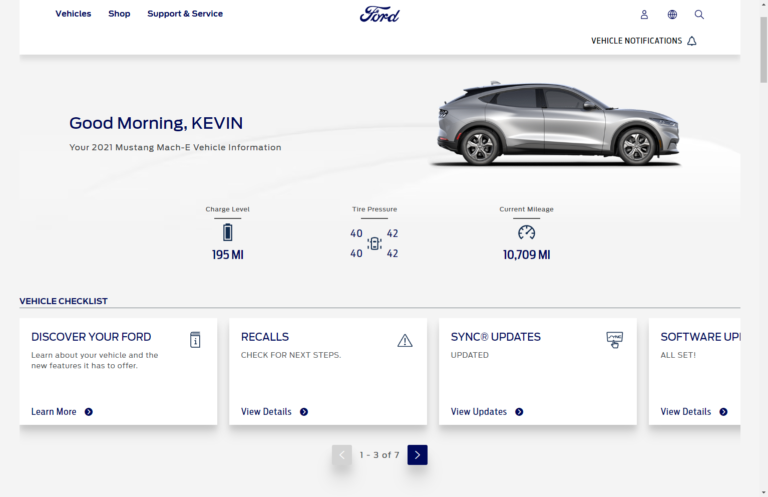
Task: Click the Mustang Mach-E vehicle image
Action: tap(558, 123)
